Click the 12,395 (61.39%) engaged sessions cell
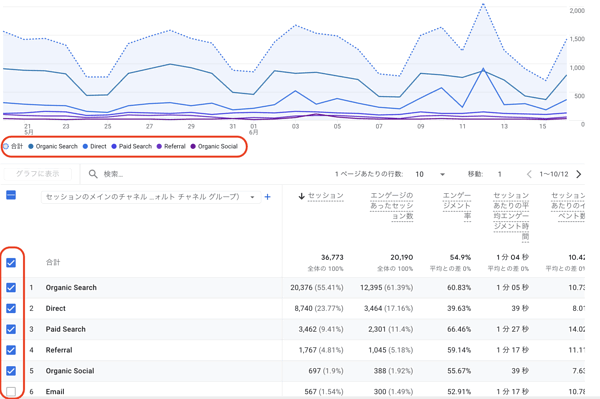 tap(386, 288)
